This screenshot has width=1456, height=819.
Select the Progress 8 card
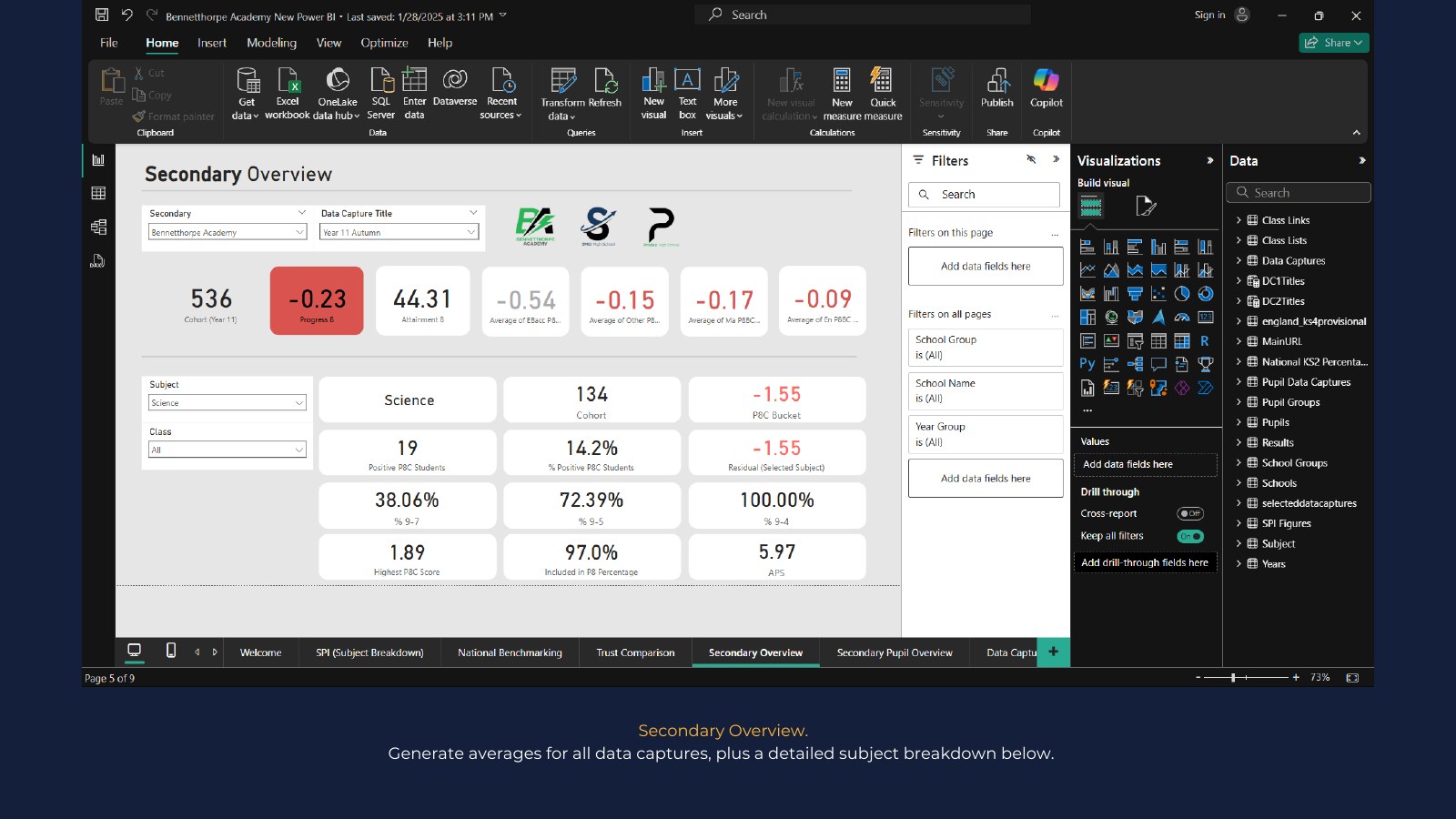pyautogui.click(x=317, y=300)
